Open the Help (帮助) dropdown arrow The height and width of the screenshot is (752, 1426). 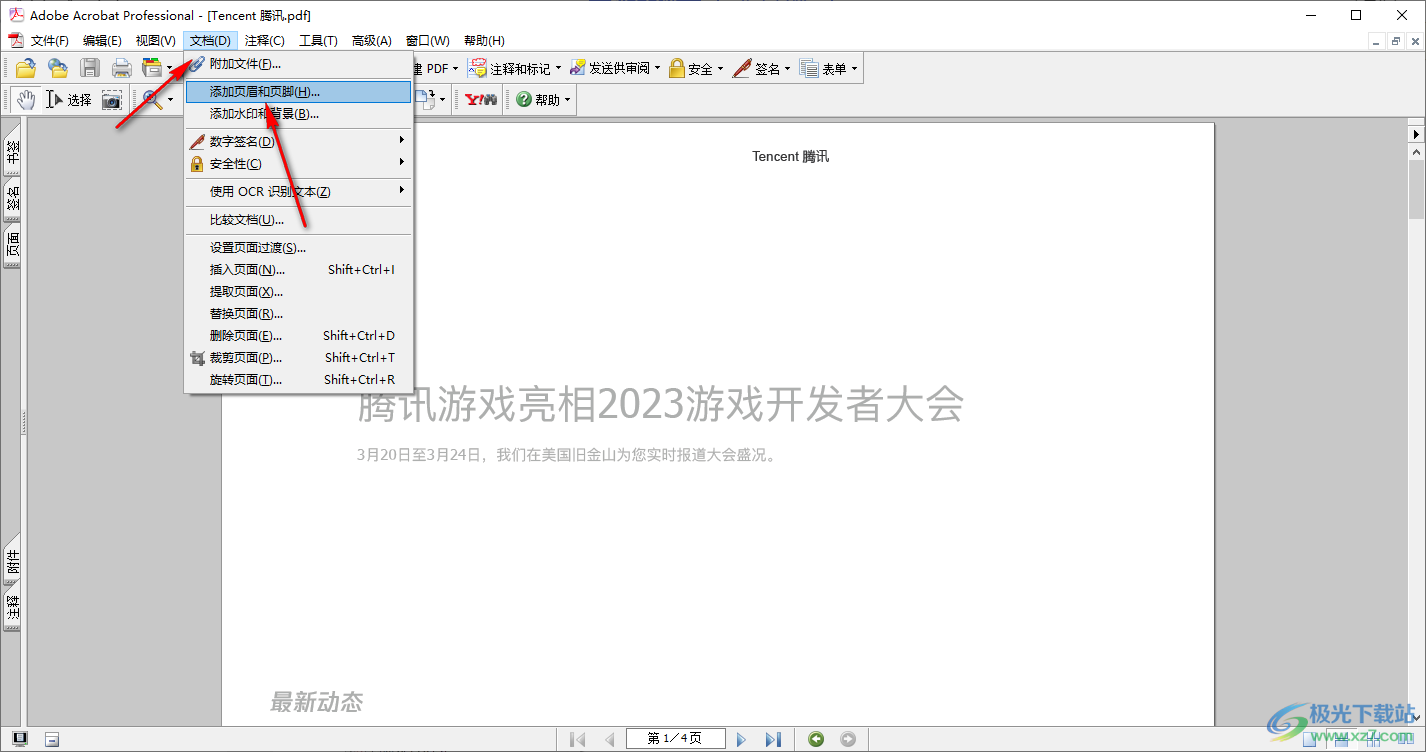567,100
